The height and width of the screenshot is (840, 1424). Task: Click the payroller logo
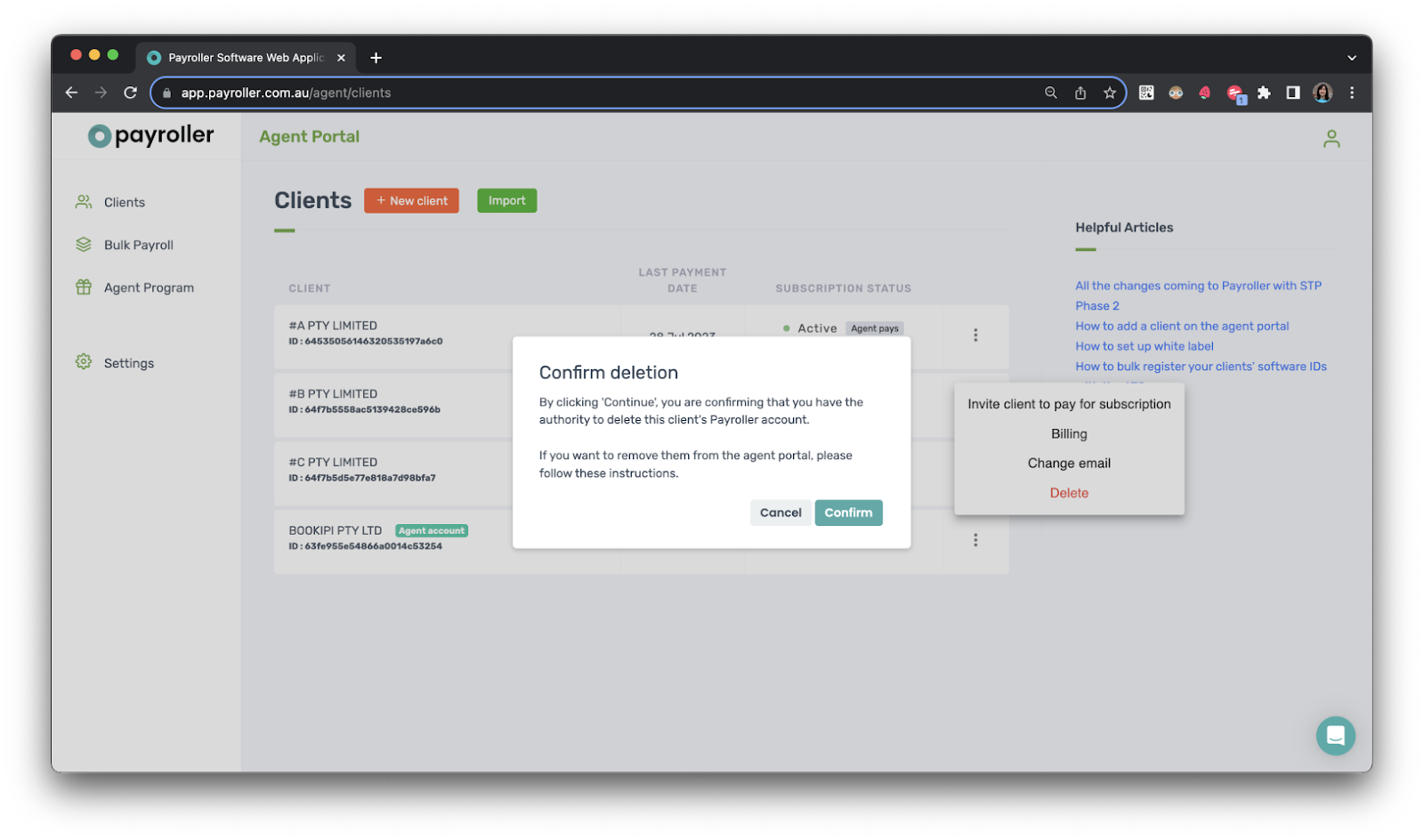[151, 135]
